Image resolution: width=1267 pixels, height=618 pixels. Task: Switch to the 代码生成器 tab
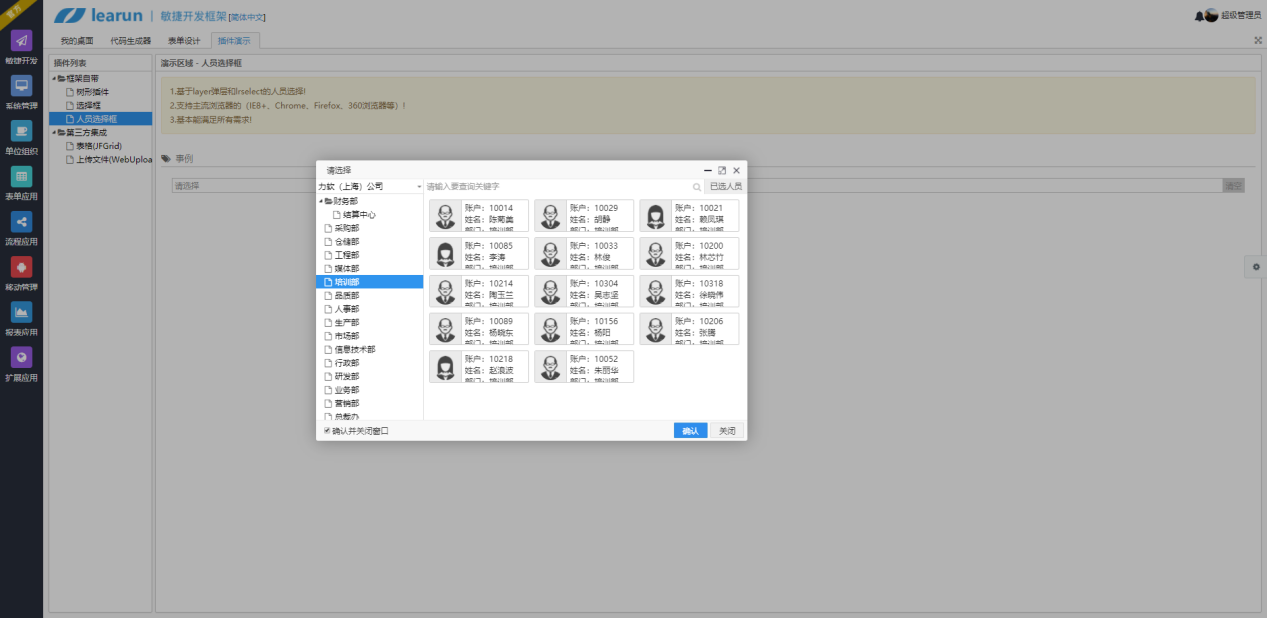click(130, 41)
